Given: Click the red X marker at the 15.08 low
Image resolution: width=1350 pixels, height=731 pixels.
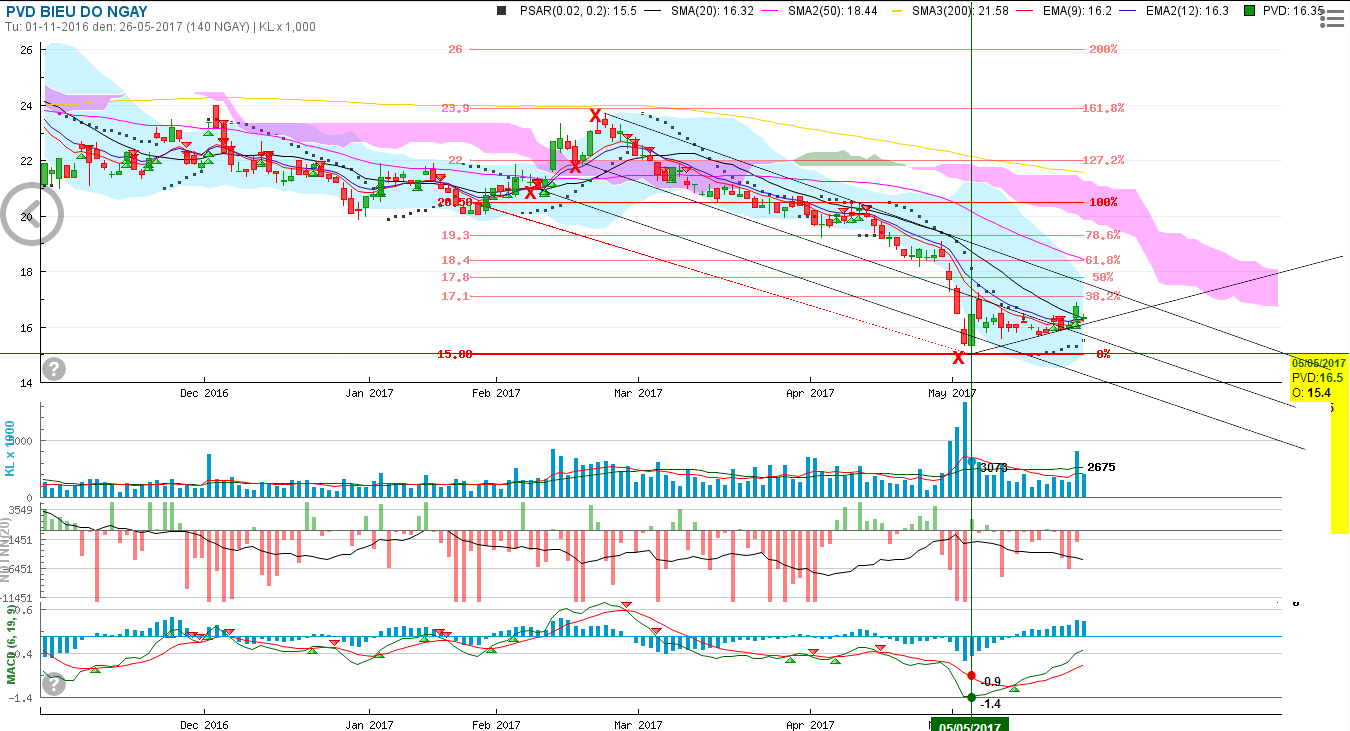Looking at the screenshot, I should [958, 357].
